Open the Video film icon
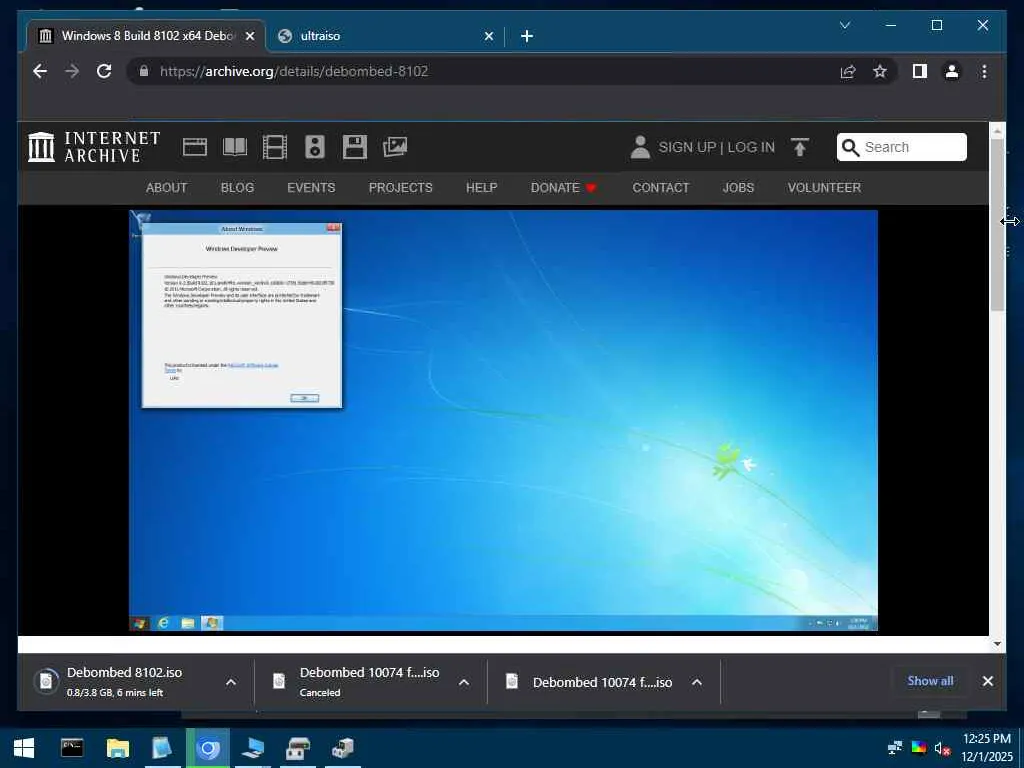This screenshot has width=1024, height=768. (x=274, y=147)
